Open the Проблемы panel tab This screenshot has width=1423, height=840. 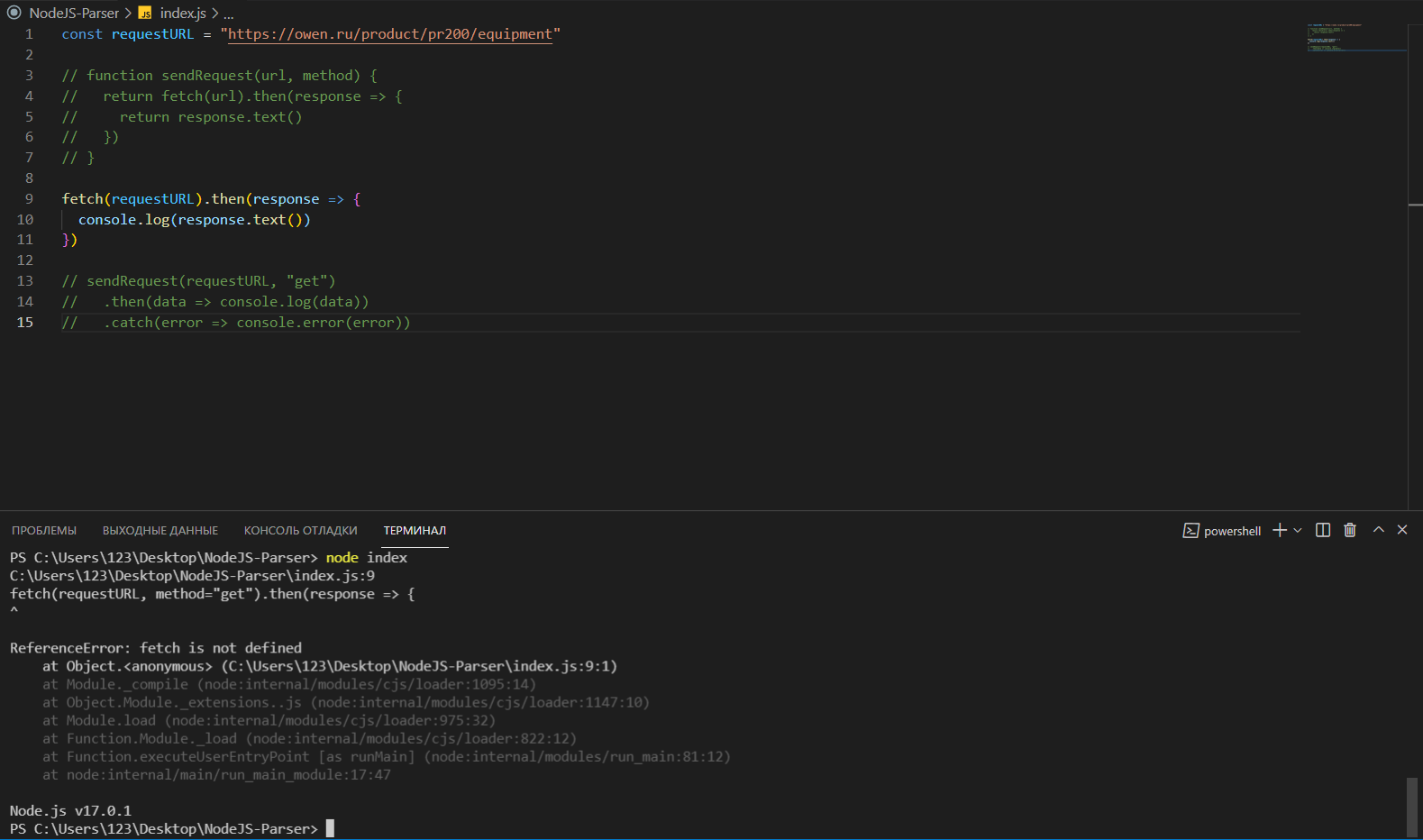[x=44, y=531]
